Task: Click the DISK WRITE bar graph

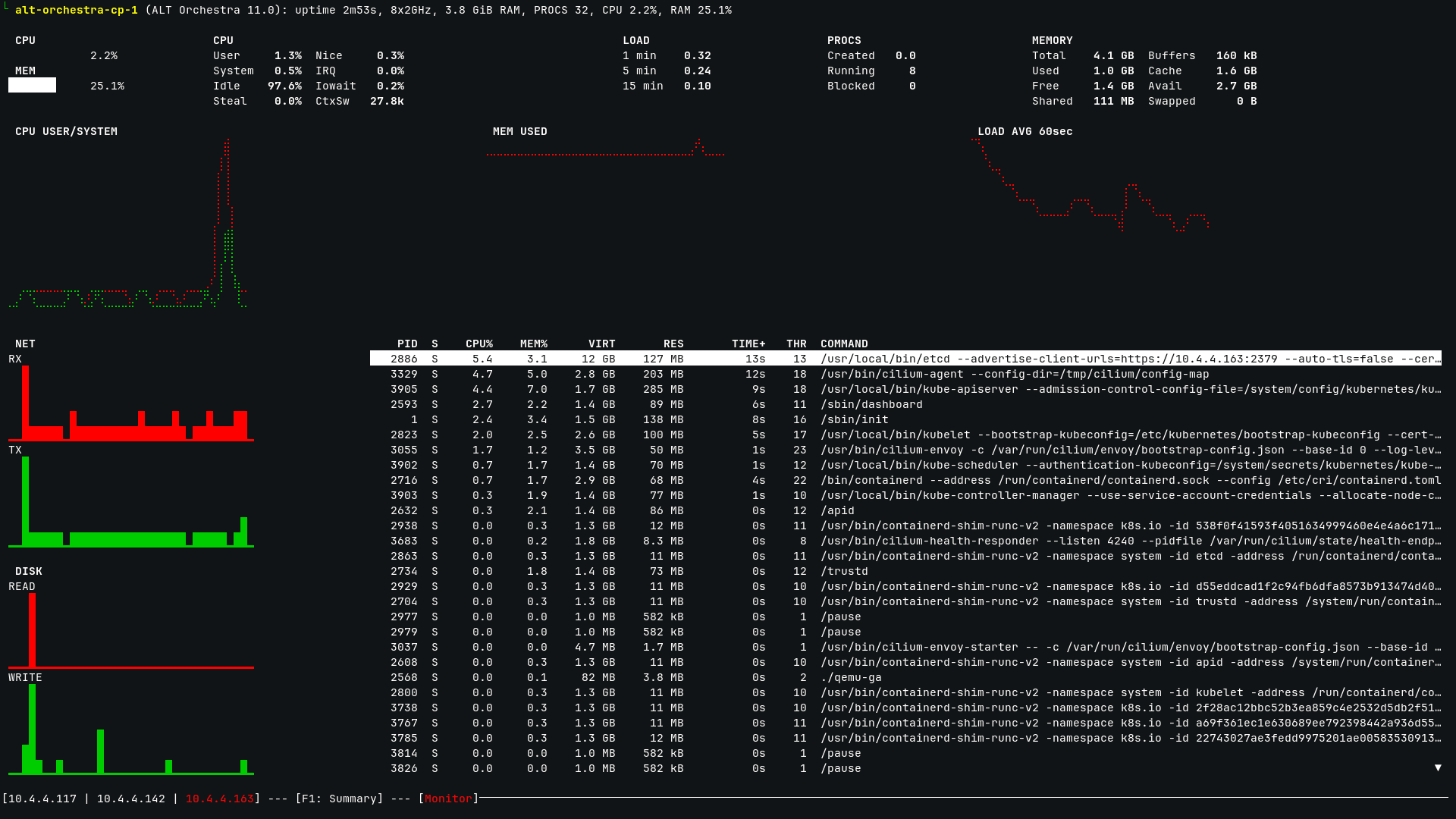Action: [131, 730]
